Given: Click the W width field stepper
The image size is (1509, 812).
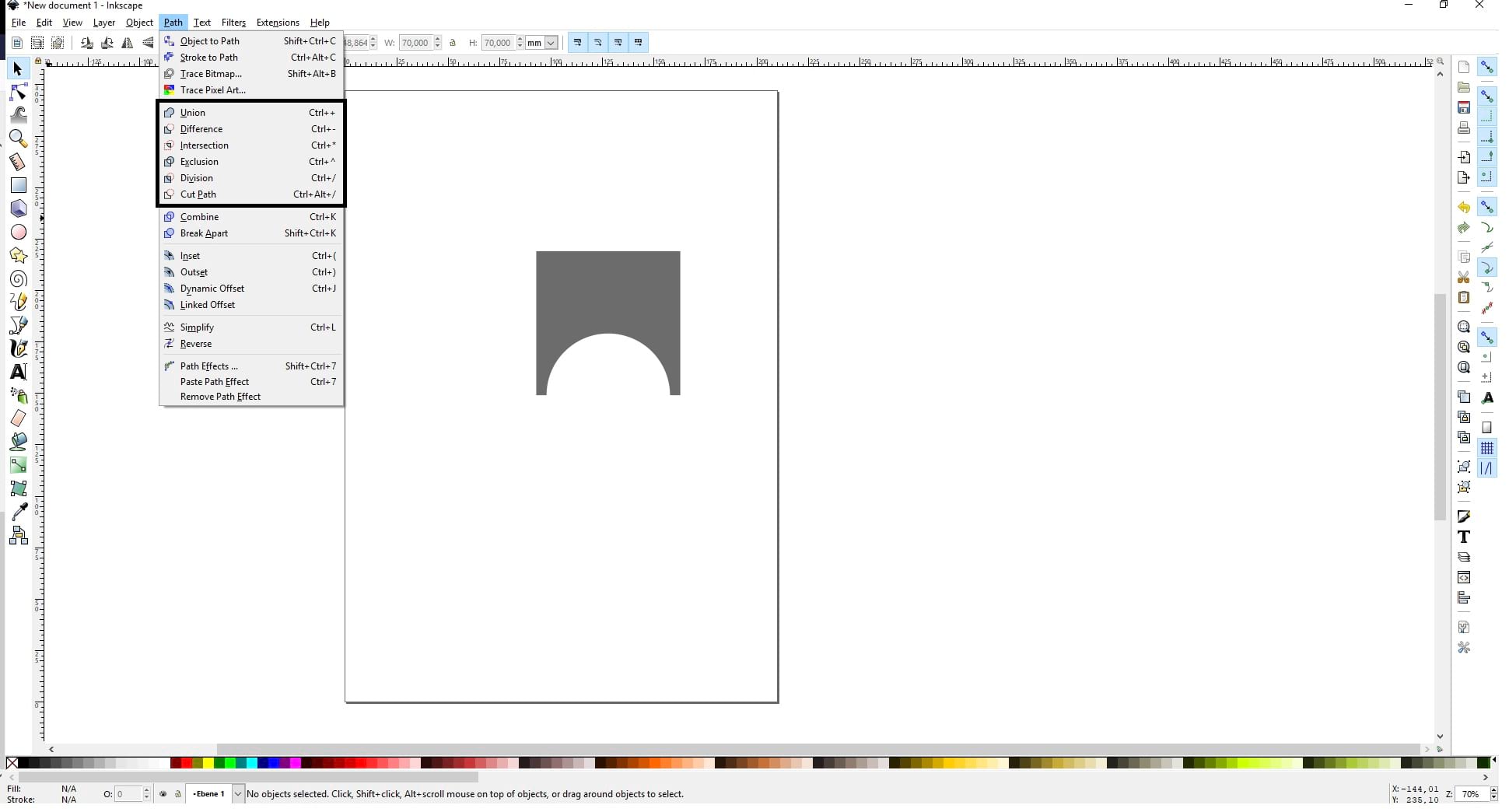Looking at the screenshot, I should pos(438,43).
